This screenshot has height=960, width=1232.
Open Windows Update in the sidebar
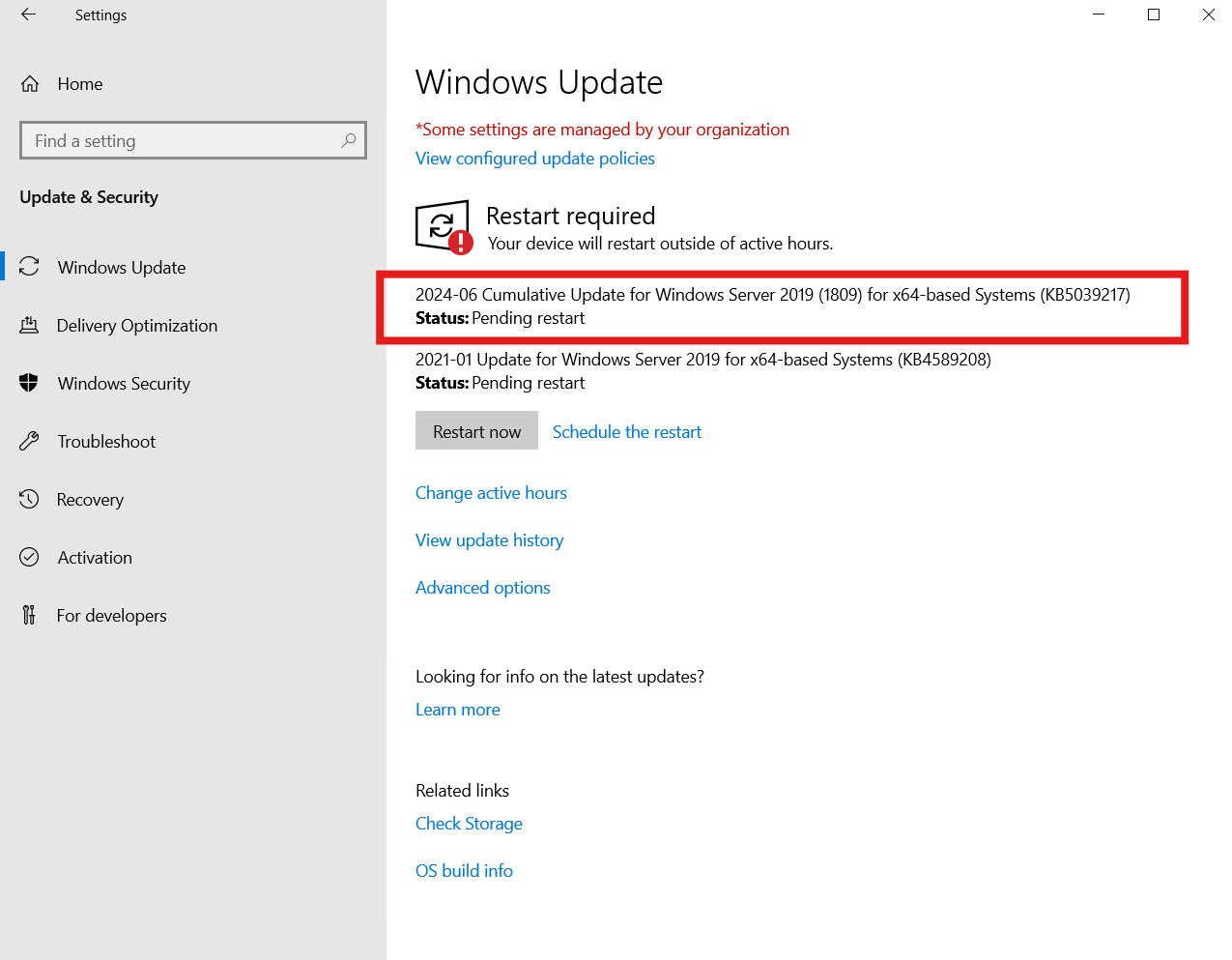coord(122,268)
